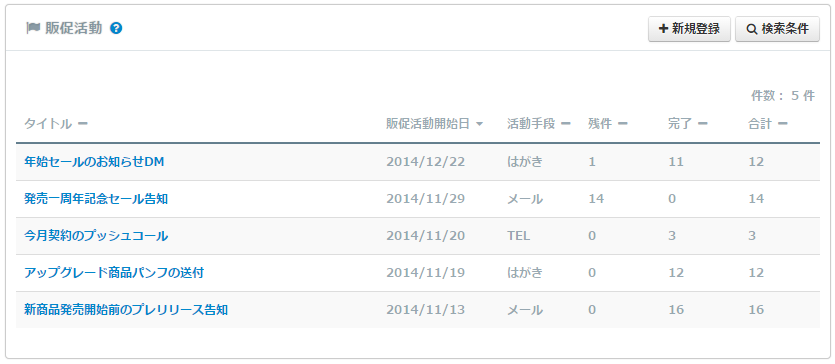Viewport: 835px width, 364px height.
Task: Sort the list by the タイトル column header
Action: (48, 124)
